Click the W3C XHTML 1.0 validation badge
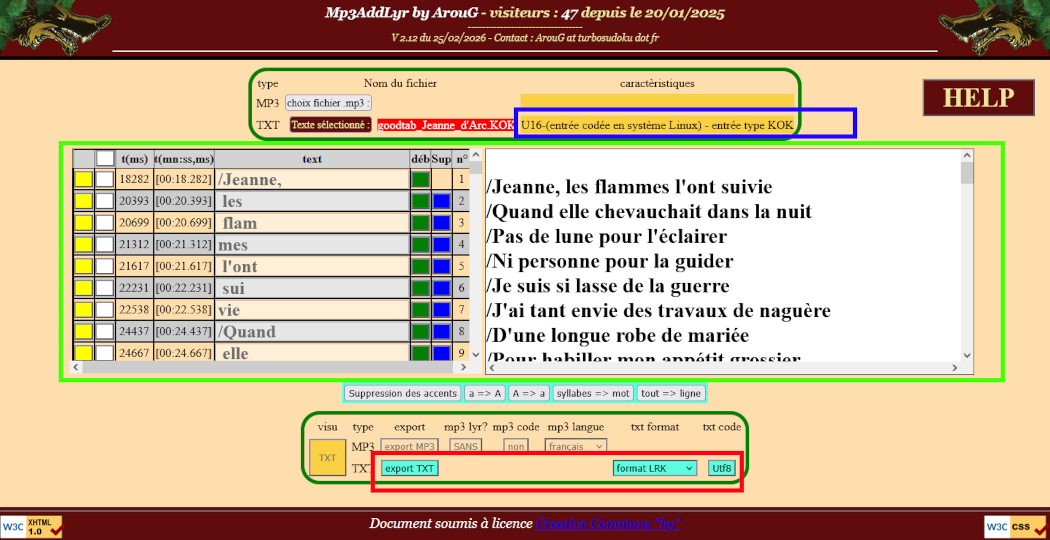 32,526
